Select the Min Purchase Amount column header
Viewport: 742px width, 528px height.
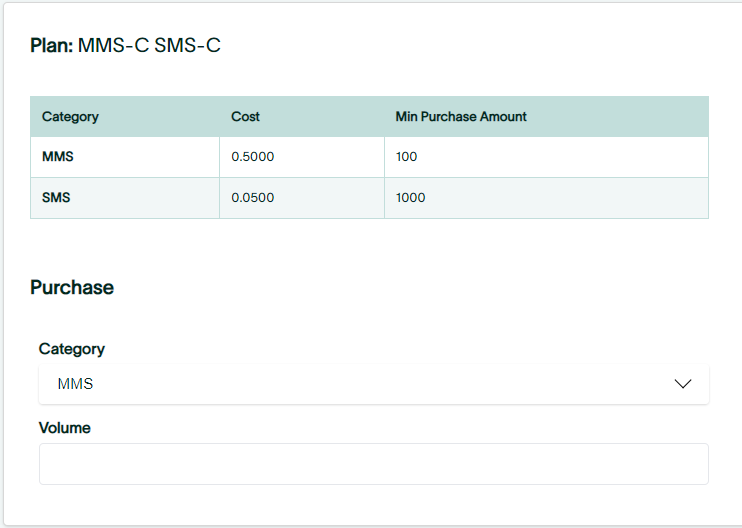tap(461, 116)
